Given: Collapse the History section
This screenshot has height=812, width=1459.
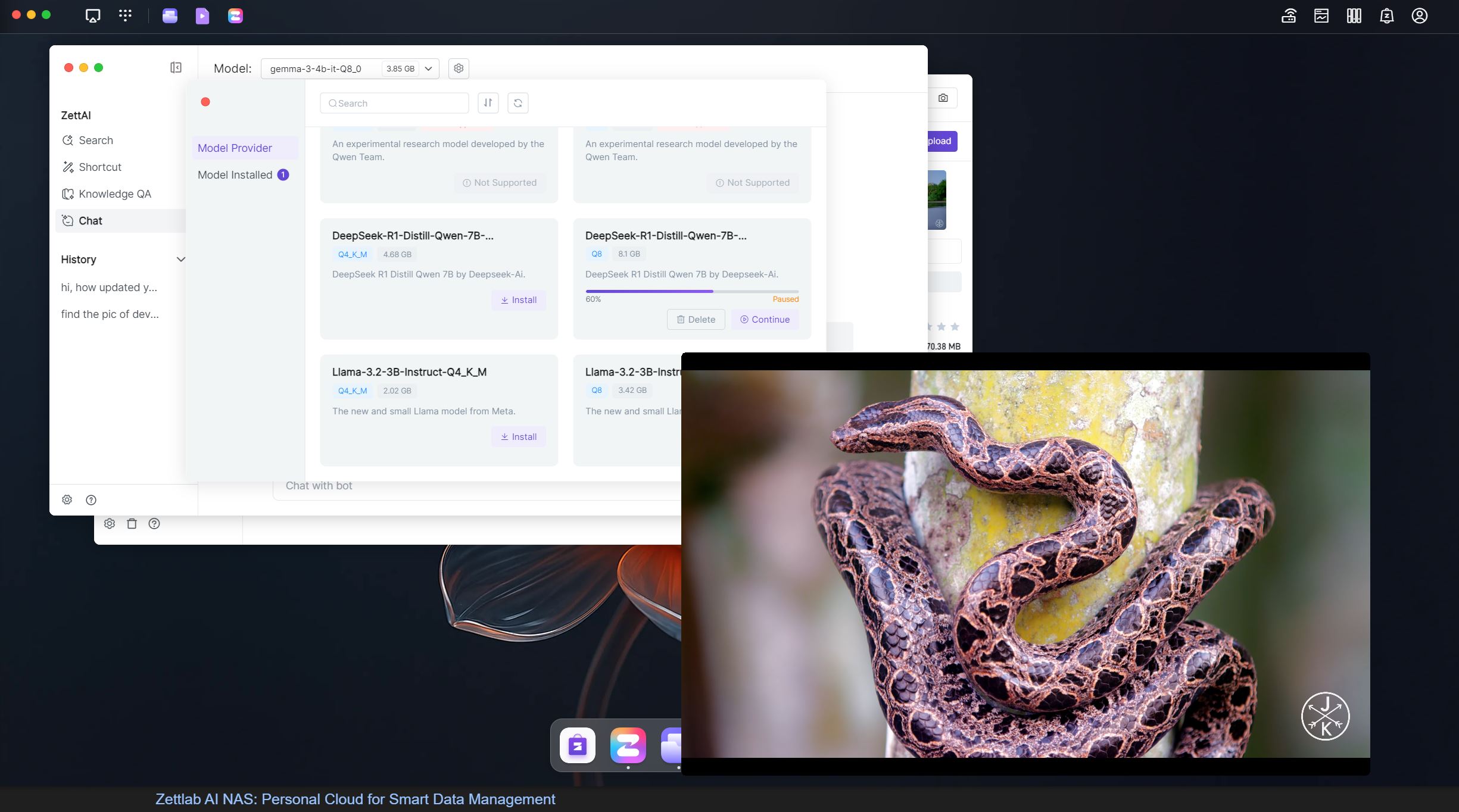Looking at the screenshot, I should pyautogui.click(x=180, y=259).
